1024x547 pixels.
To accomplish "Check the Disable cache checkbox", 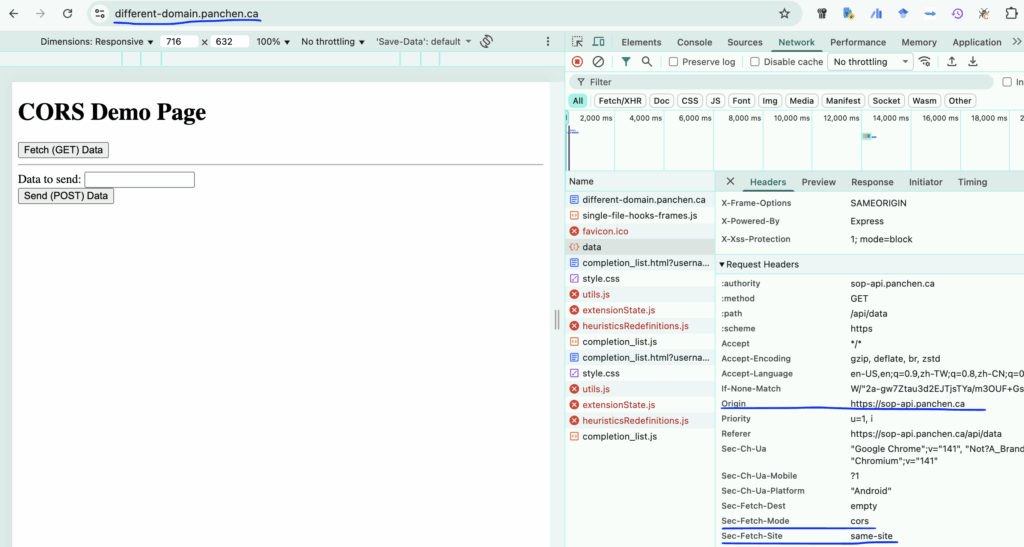I will click(x=756, y=62).
